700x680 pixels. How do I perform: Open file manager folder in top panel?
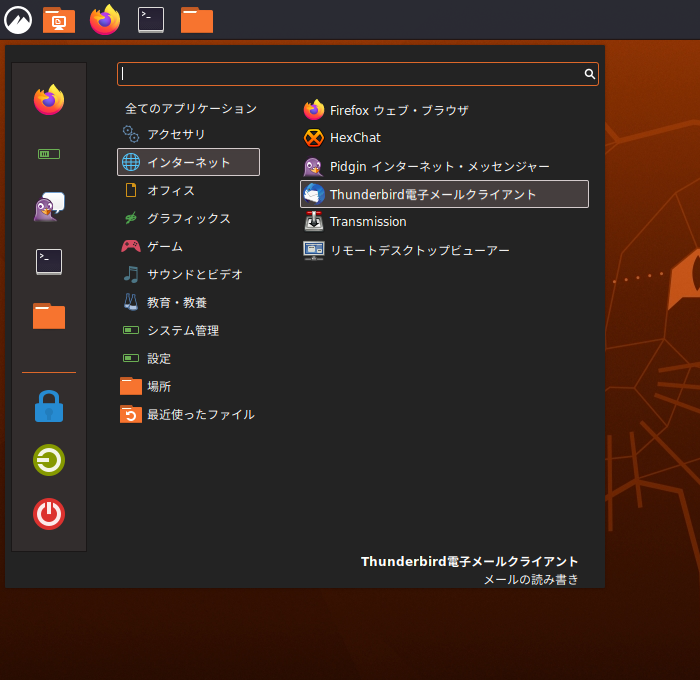pyautogui.click(x=197, y=20)
